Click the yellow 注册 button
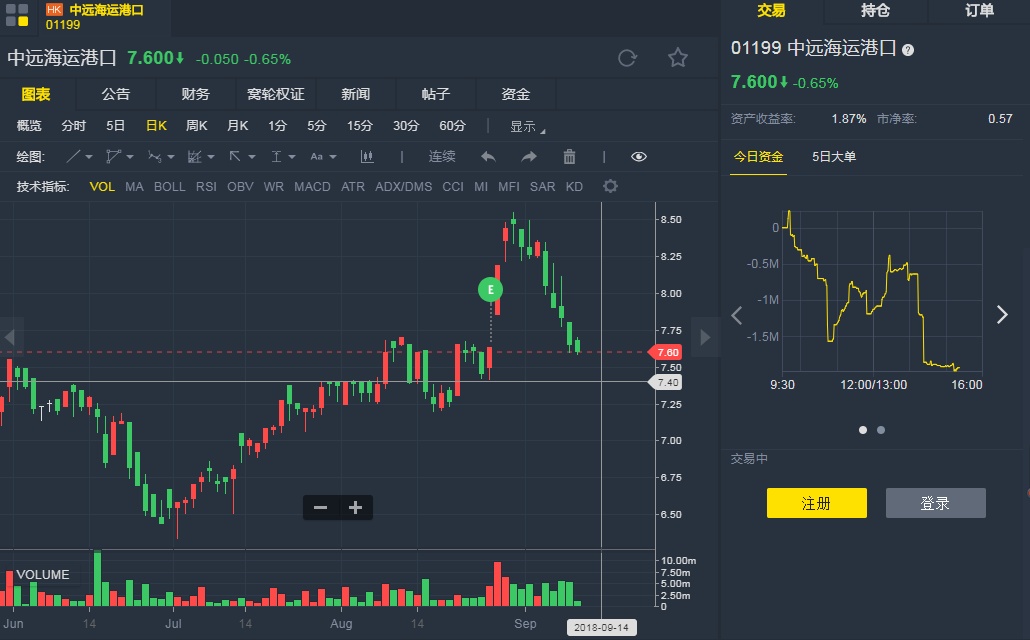Image resolution: width=1030 pixels, height=640 pixels. click(816, 503)
